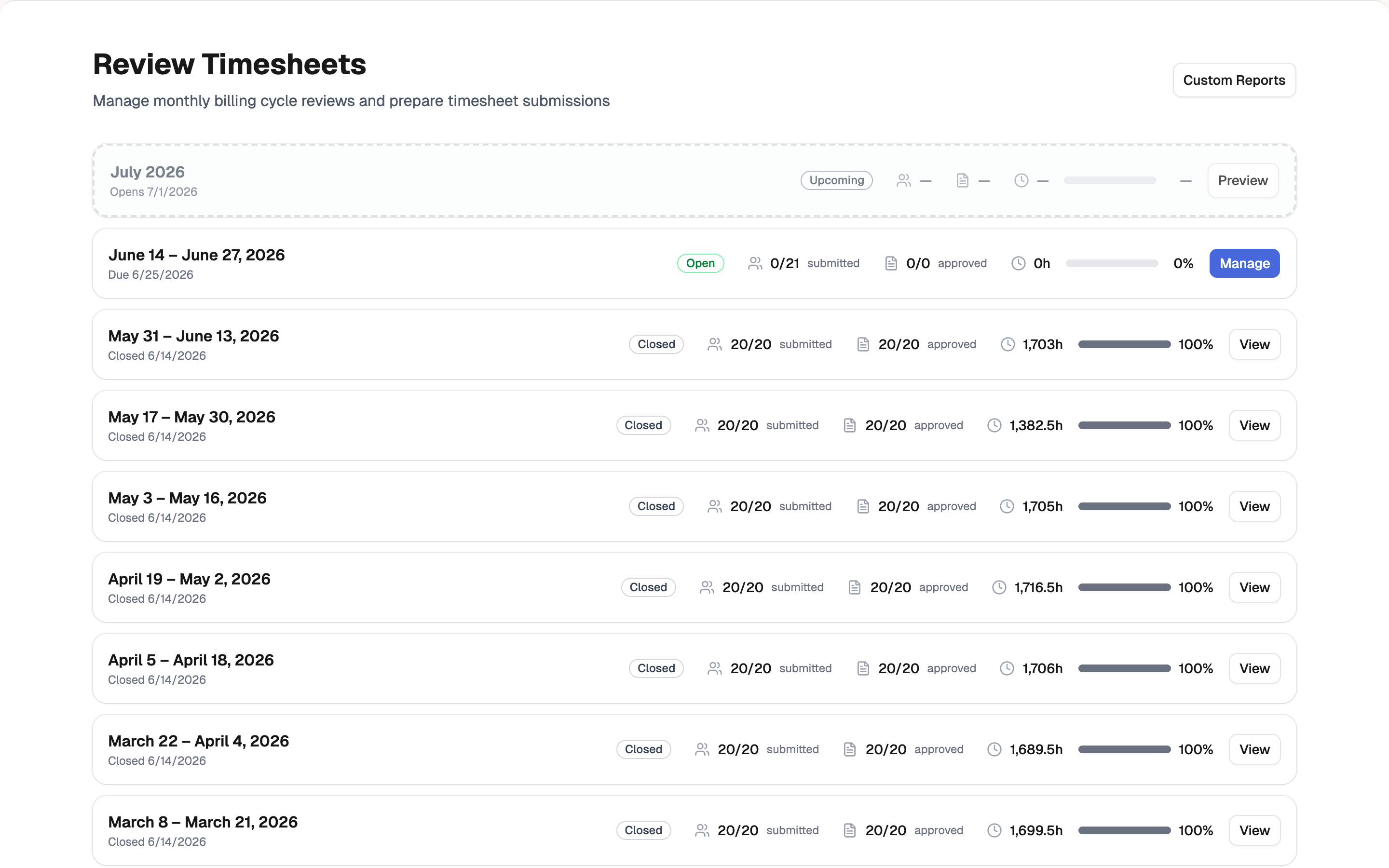Click the 'March 8 – March 21, 2026' title

click(x=203, y=822)
